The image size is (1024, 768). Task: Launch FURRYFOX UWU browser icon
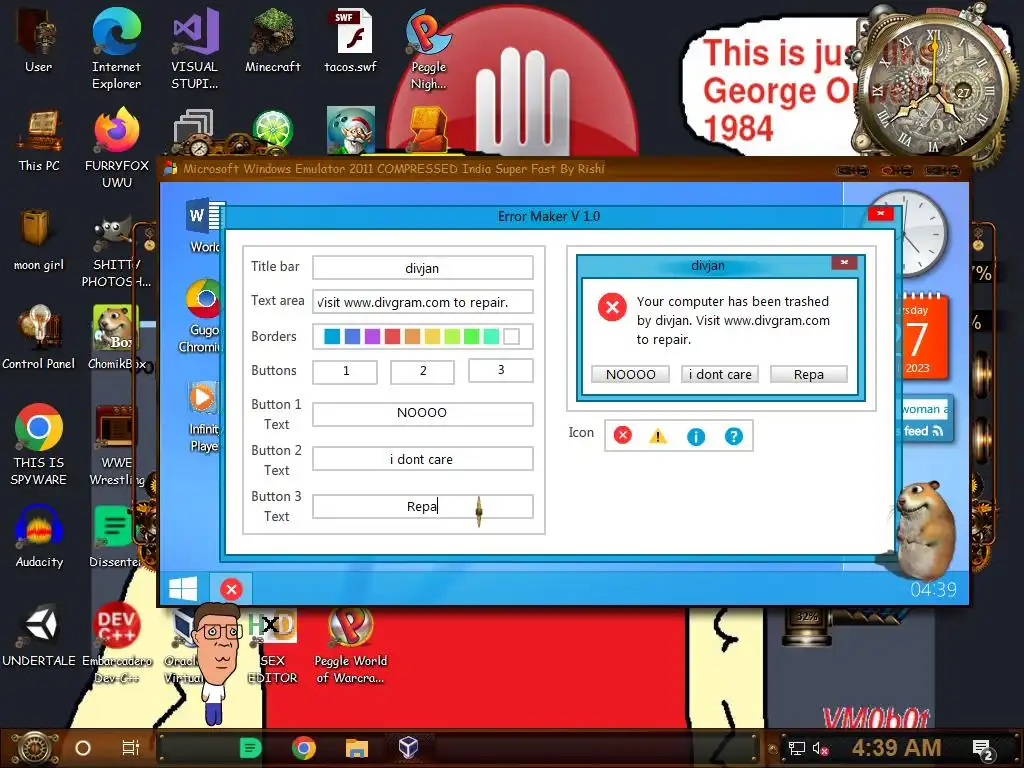pos(117,148)
